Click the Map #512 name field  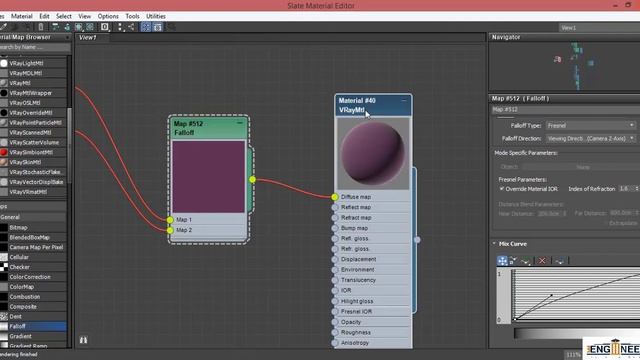pos(565,109)
